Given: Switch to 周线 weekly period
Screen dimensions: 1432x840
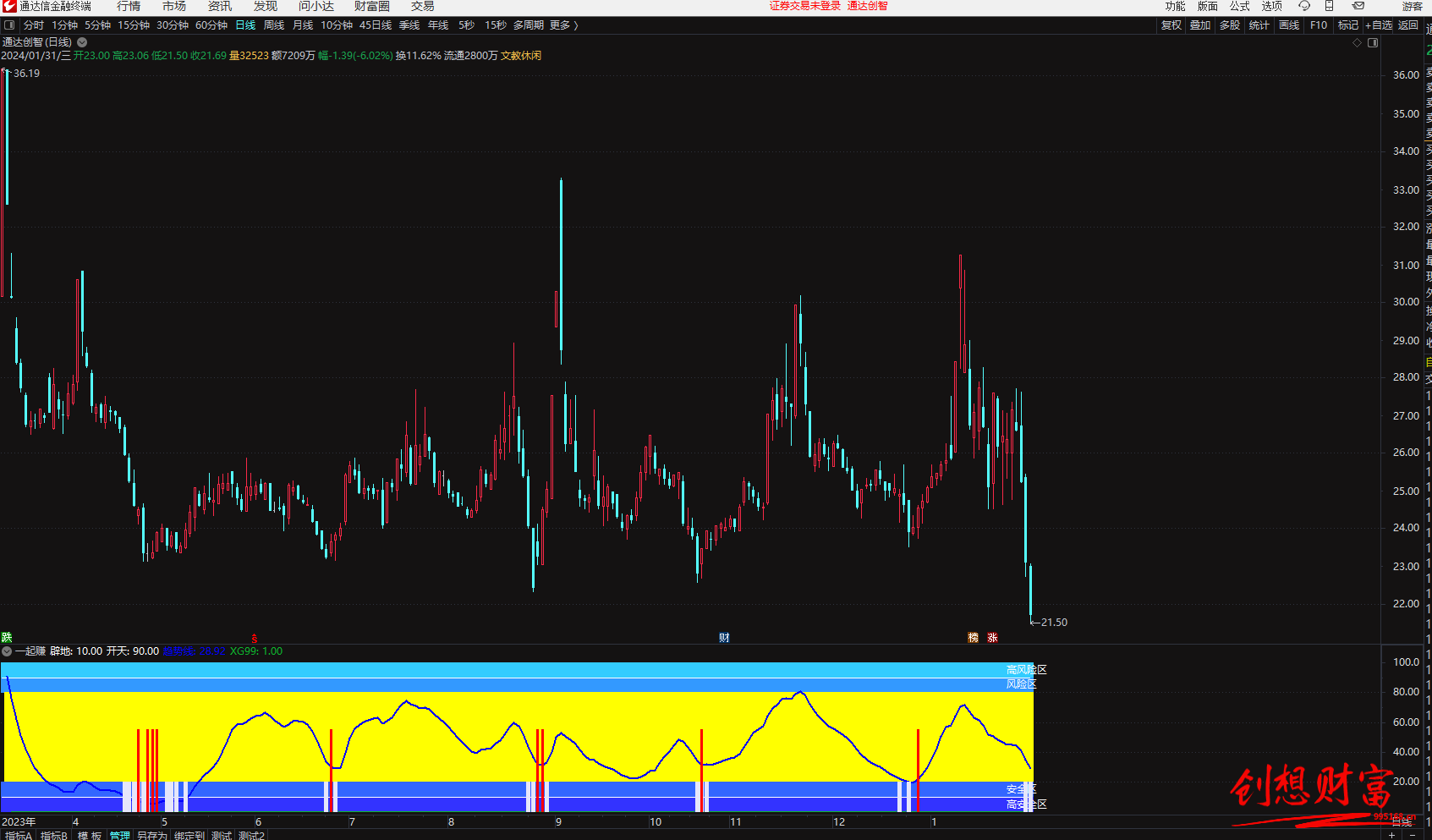Looking at the screenshot, I should click(274, 25).
